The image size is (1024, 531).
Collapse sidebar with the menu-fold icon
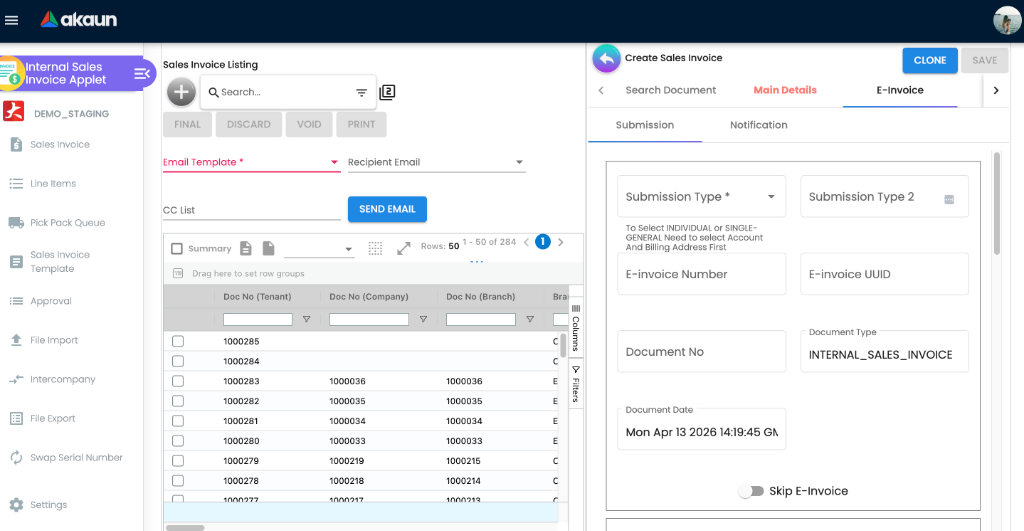pyautogui.click(x=142, y=74)
